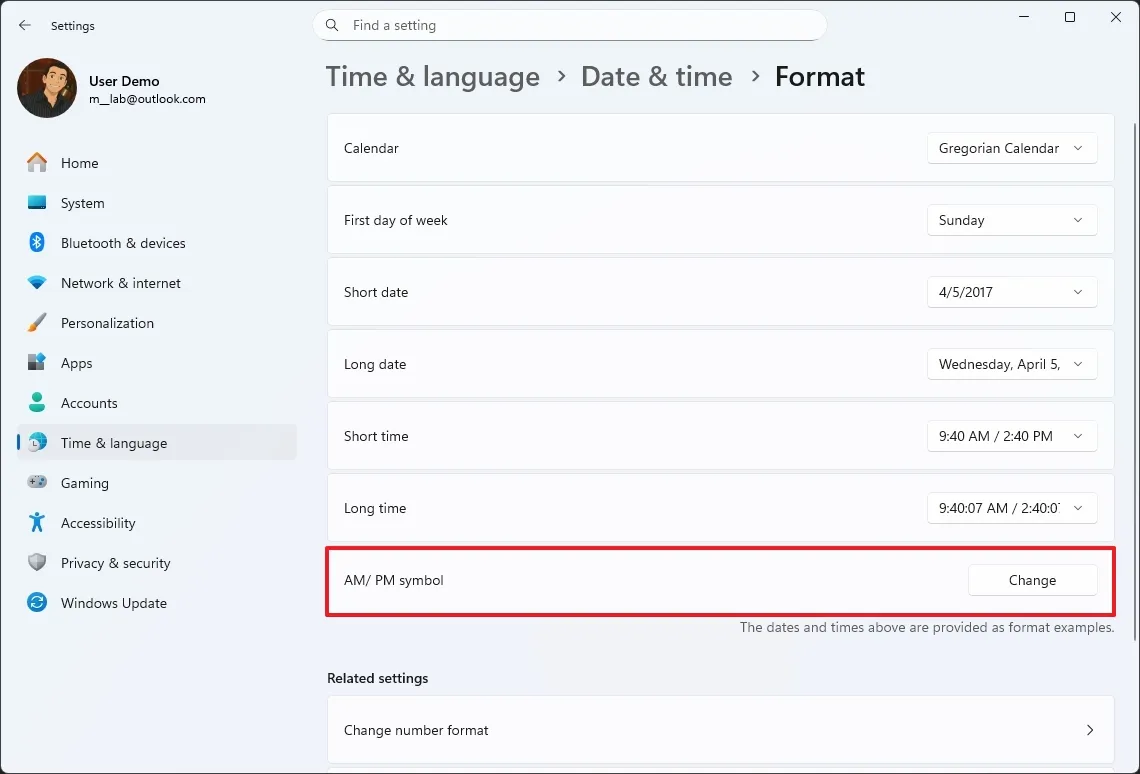Open Personalization settings
1140x774 pixels.
click(x=107, y=322)
